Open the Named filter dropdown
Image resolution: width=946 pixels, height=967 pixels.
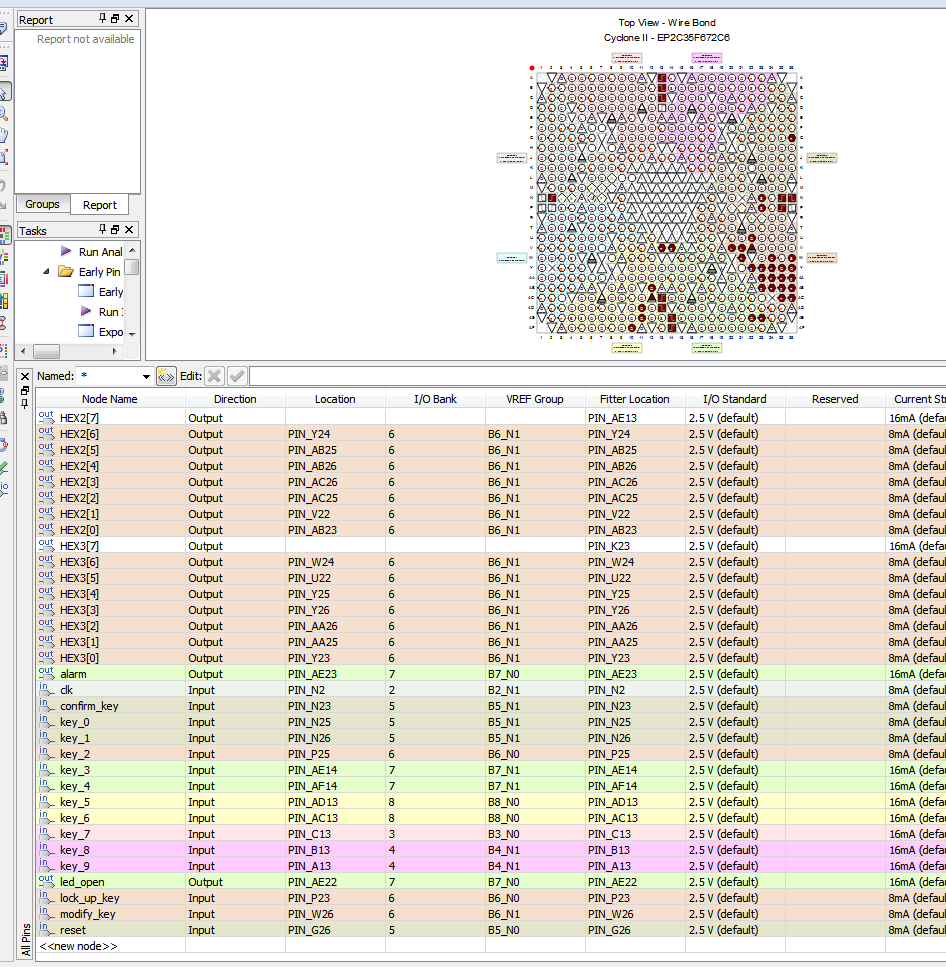(146, 377)
